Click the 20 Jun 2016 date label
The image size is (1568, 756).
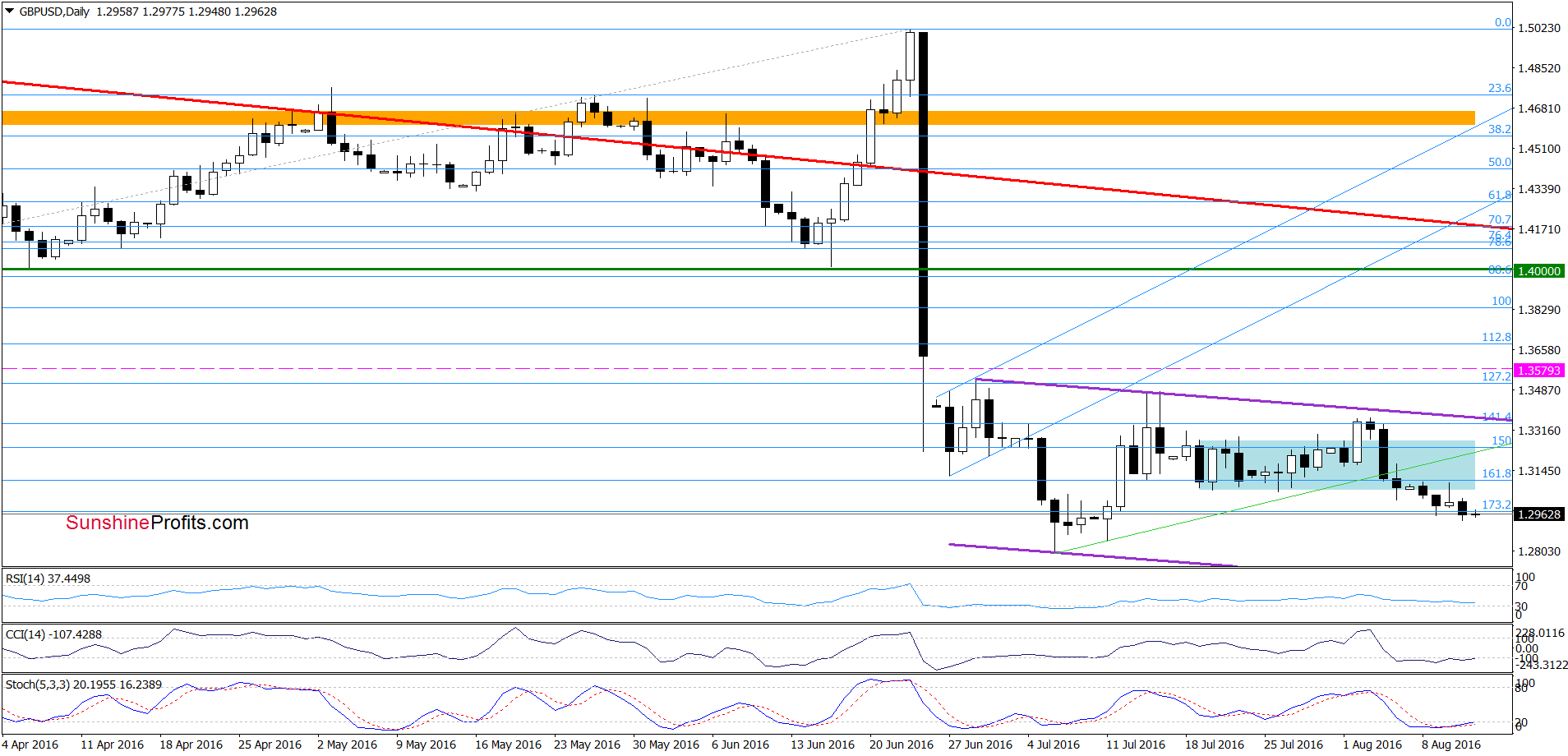902,744
